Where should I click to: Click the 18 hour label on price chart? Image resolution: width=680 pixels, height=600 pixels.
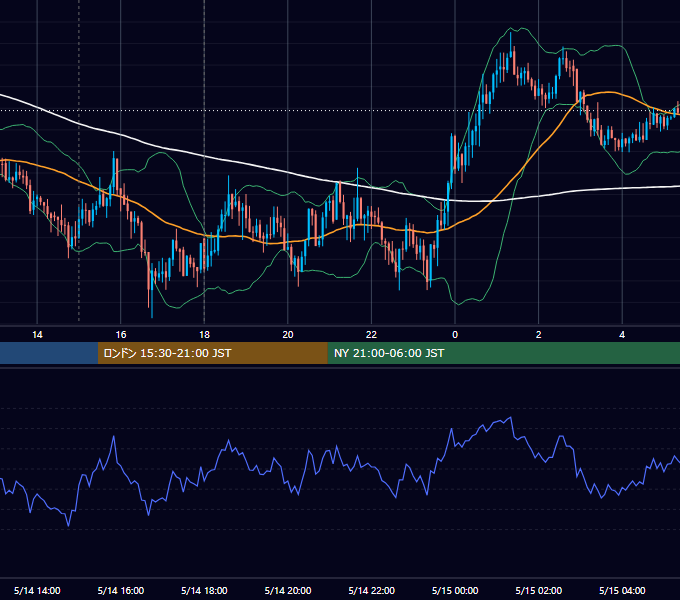[x=204, y=334]
